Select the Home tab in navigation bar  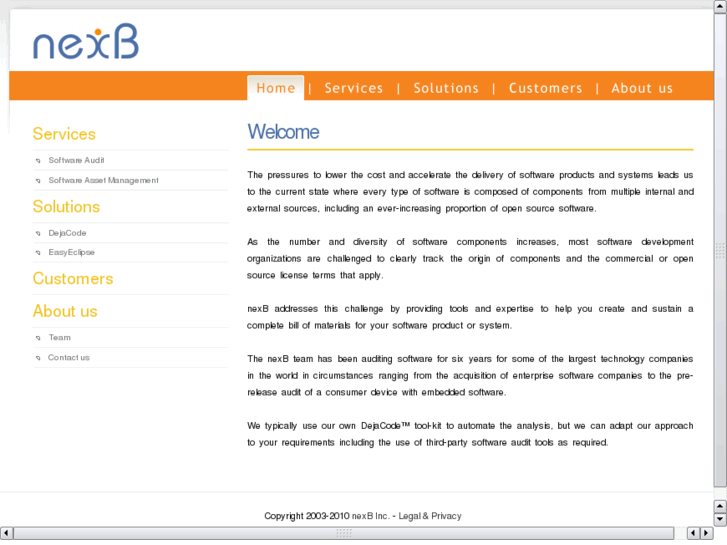[x=275, y=88]
